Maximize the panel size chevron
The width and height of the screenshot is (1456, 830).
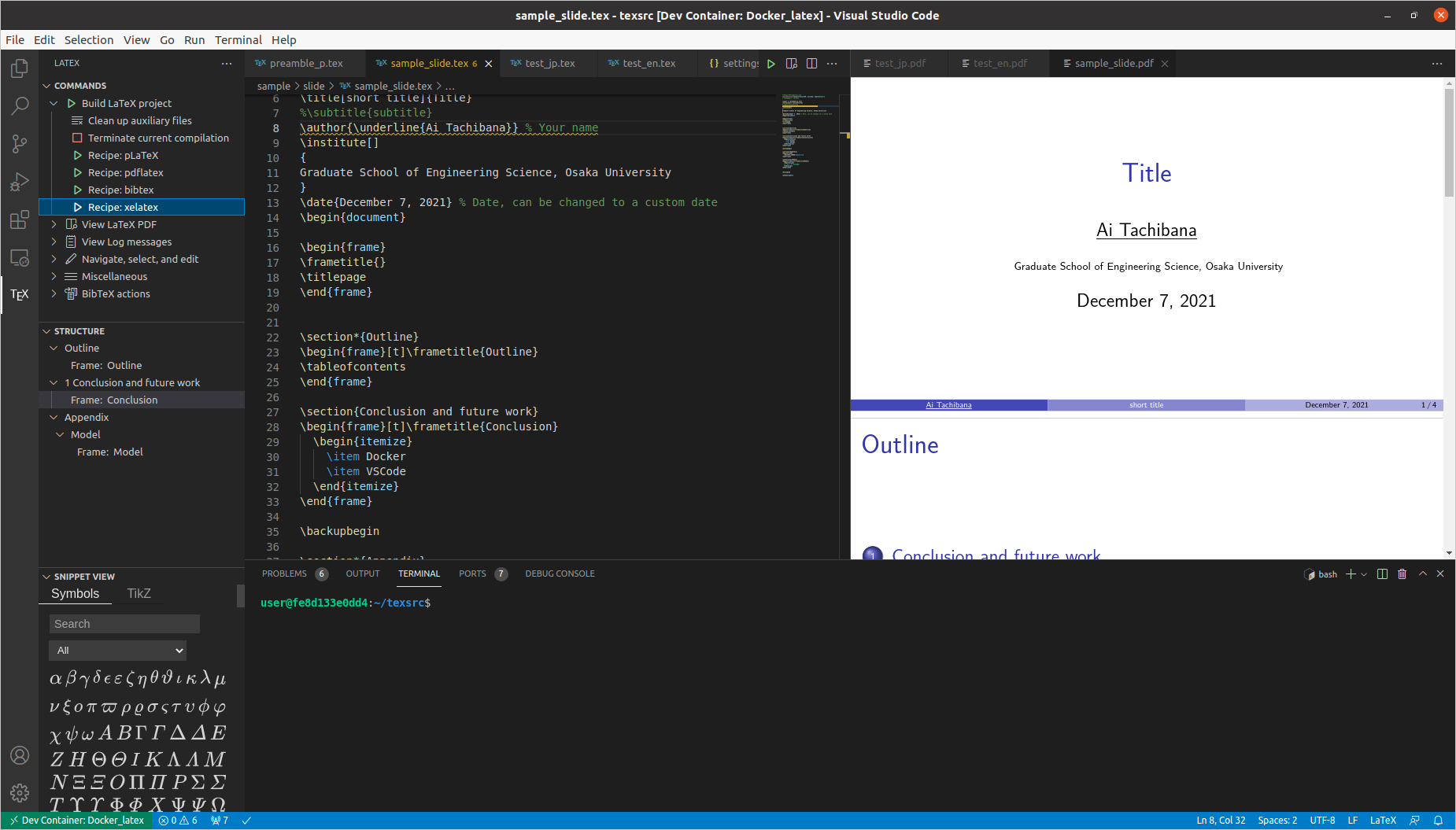pos(1423,574)
